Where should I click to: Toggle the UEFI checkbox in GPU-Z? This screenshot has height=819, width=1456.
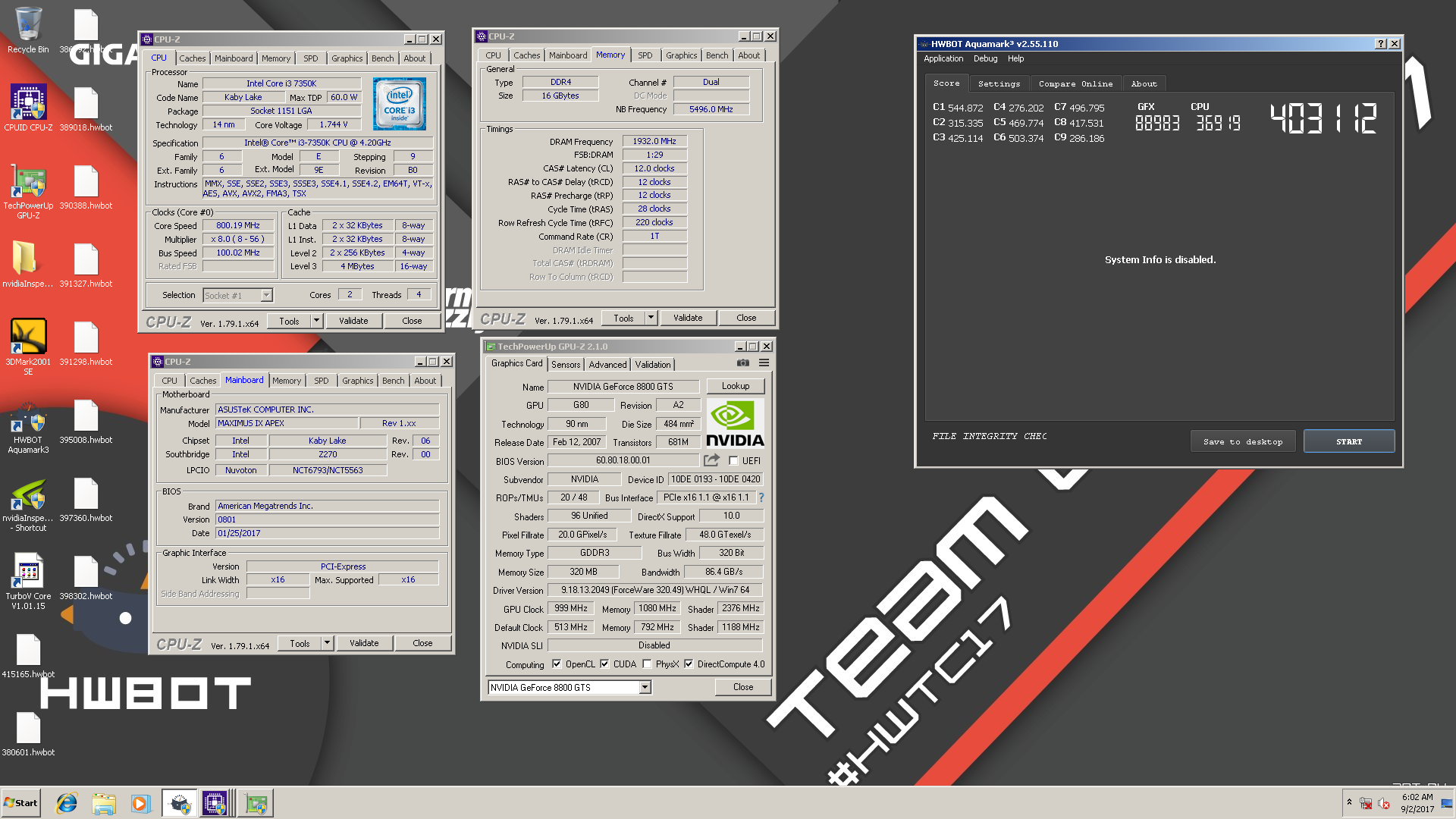733,461
